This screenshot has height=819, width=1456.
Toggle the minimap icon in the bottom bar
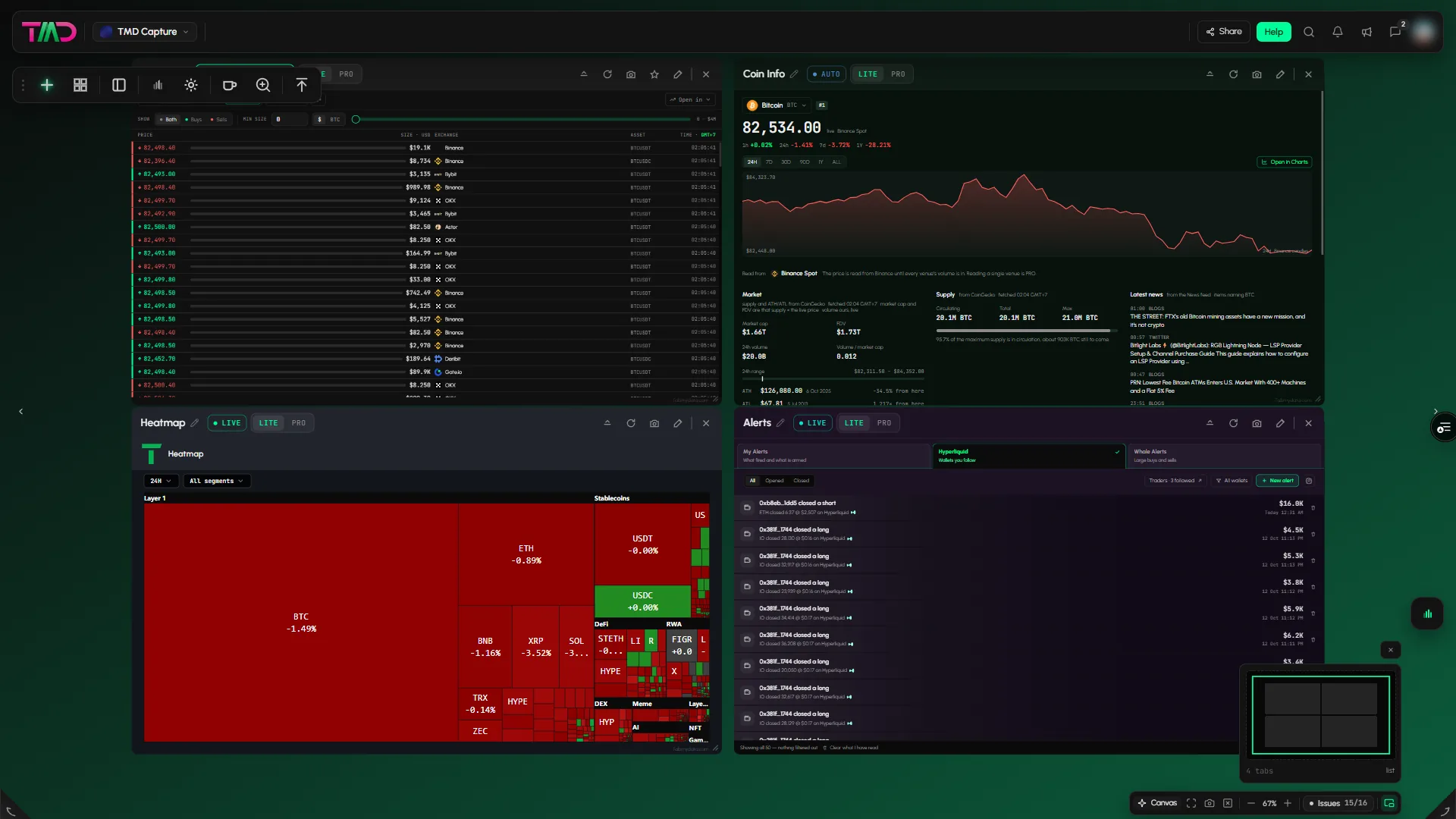1389,803
